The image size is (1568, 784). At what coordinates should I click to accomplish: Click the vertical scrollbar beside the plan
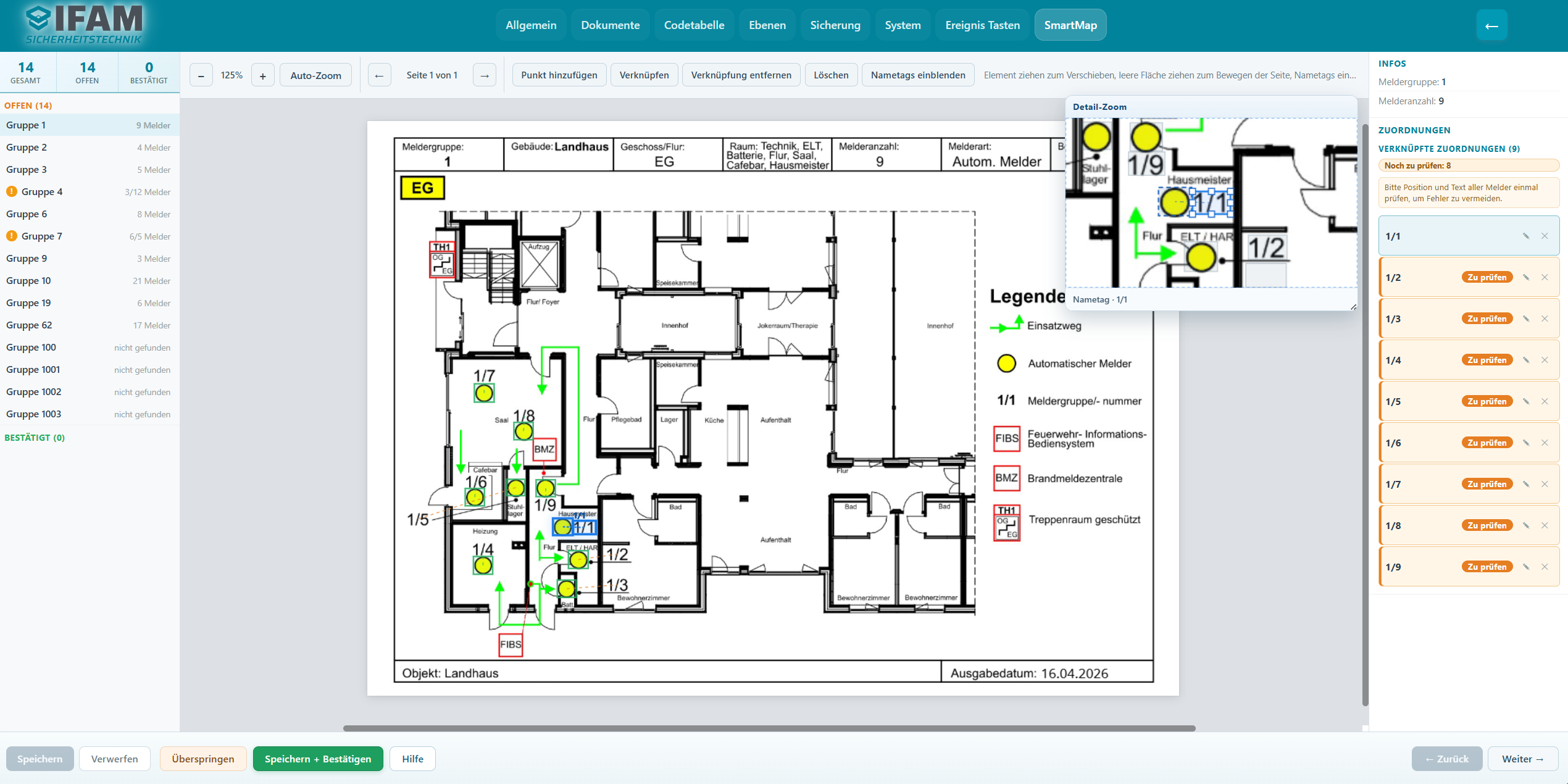(1366, 415)
